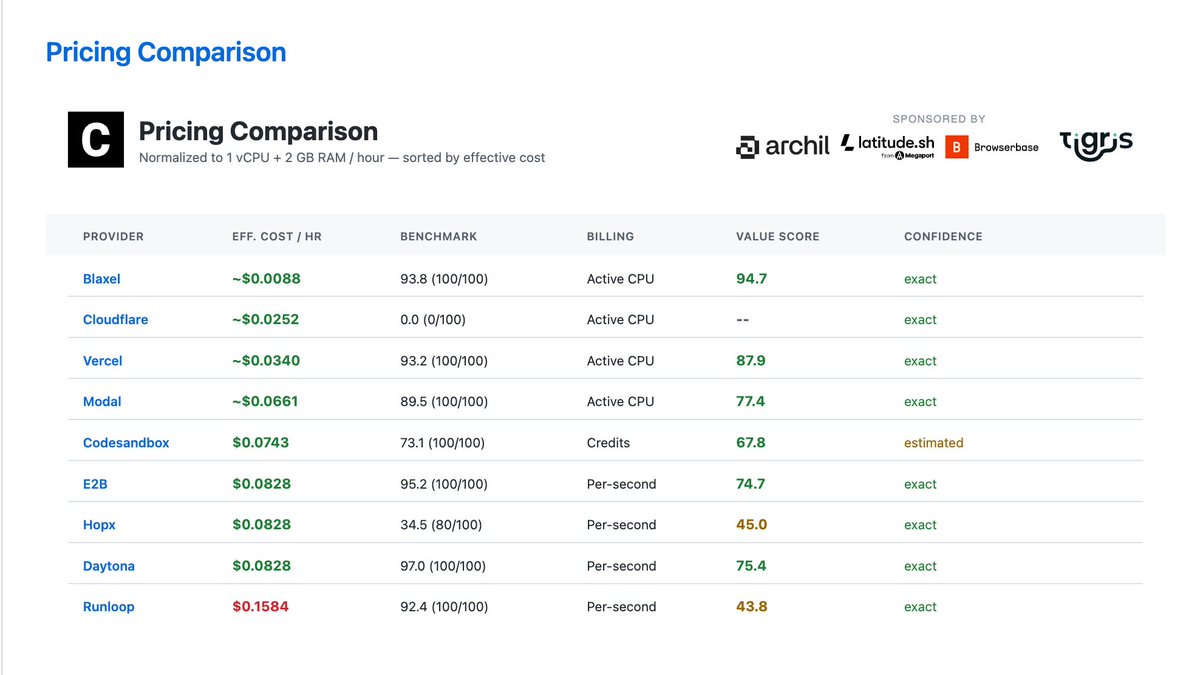
Task: Open the Archil sponsor logo
Action: click(783, 146)
